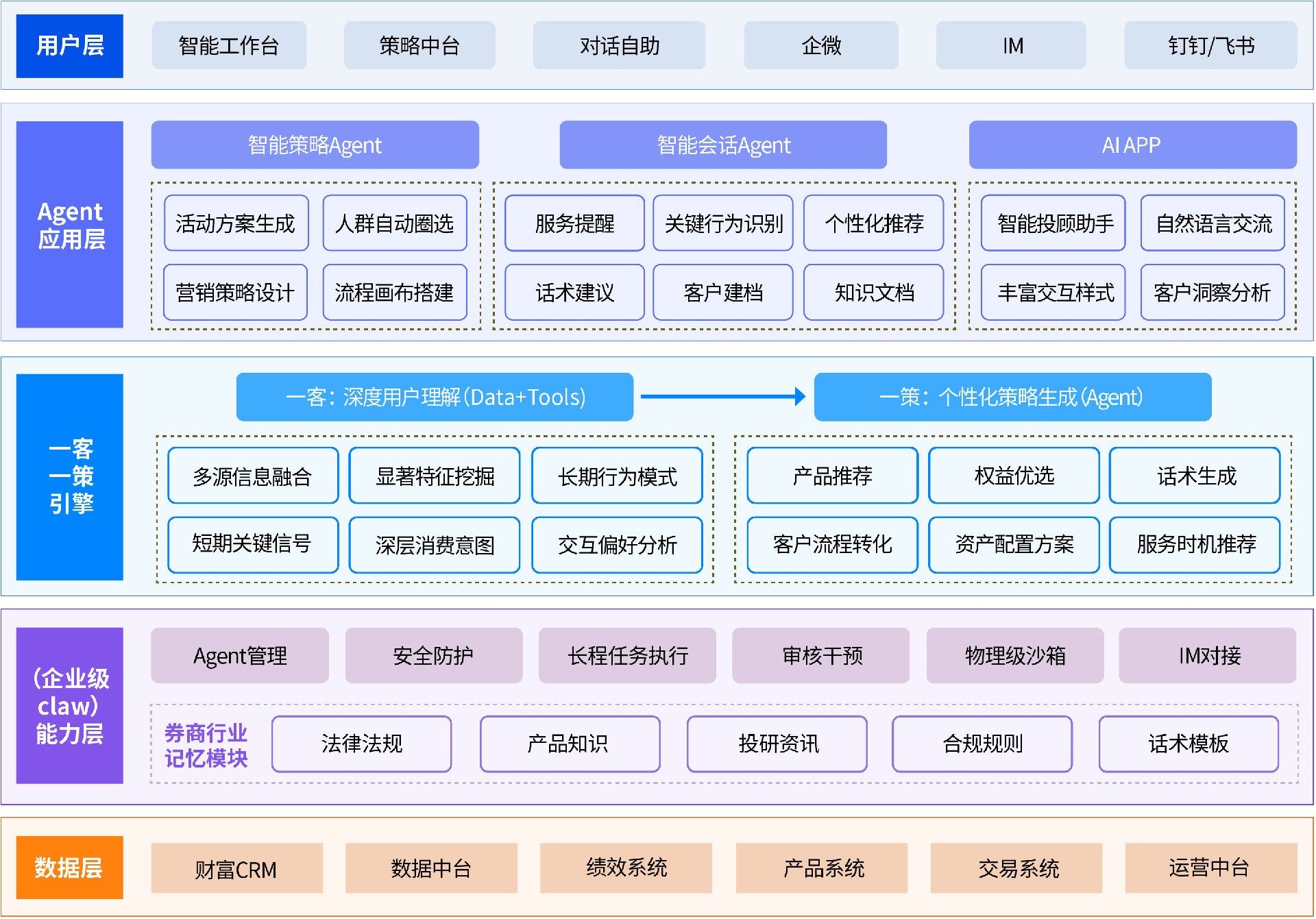The height and width of the screenshot is (919, 1316).
Task: Expand the 一客: 深度用户理解 block
Action: pos(435,396)
